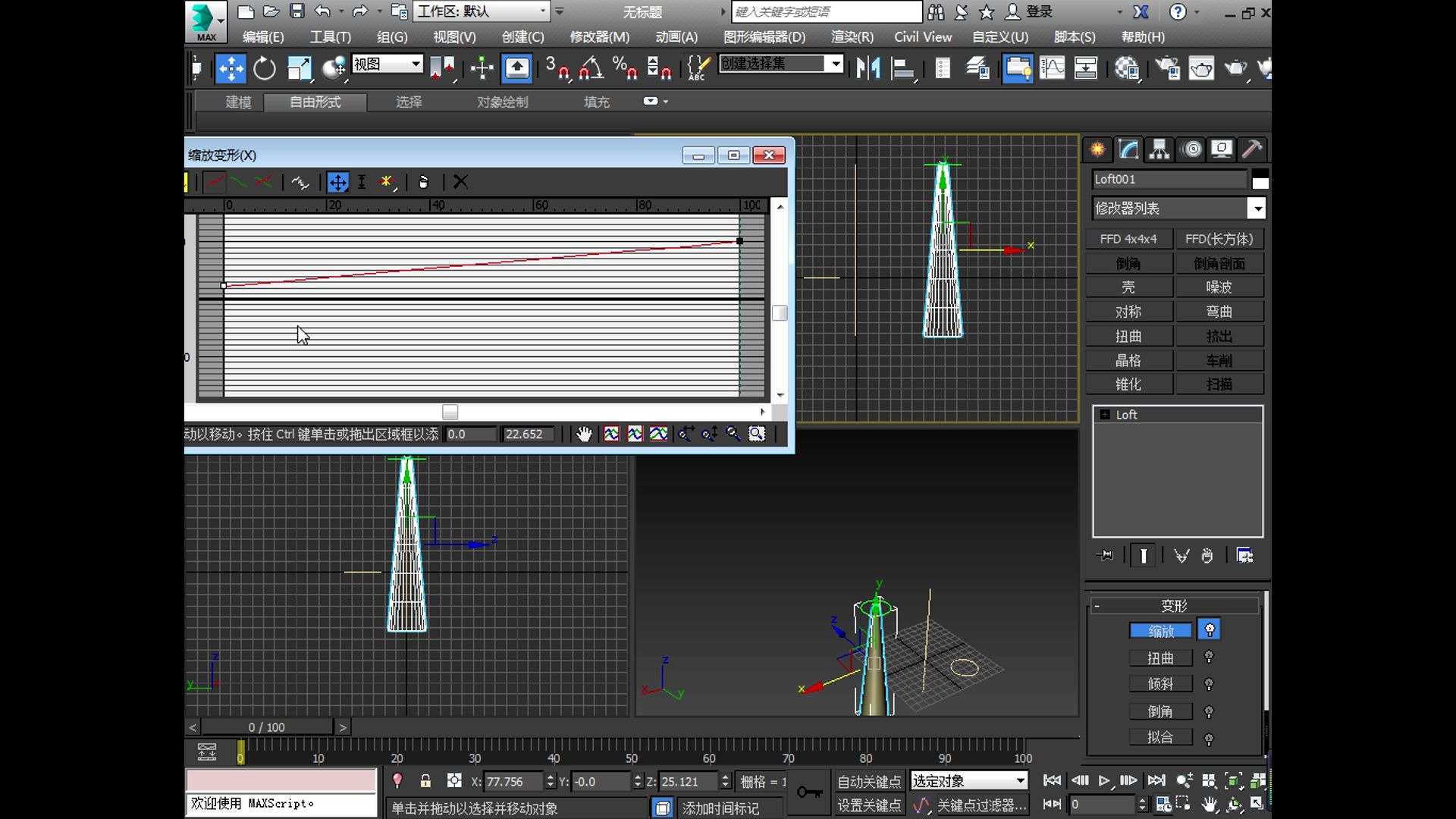Click the Select and Scale tool
The width and height of the screenshot is (1456, 819).
click(299, 69)
